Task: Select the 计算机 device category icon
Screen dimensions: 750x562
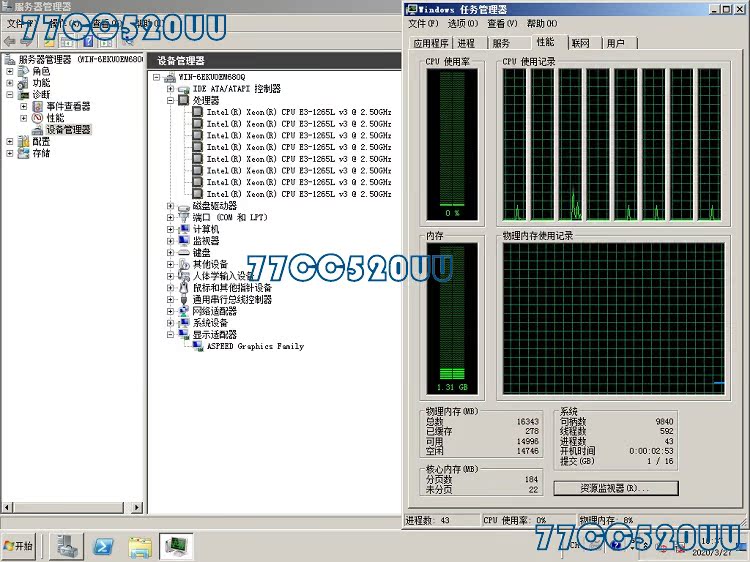Action: (x=184, y=229)
